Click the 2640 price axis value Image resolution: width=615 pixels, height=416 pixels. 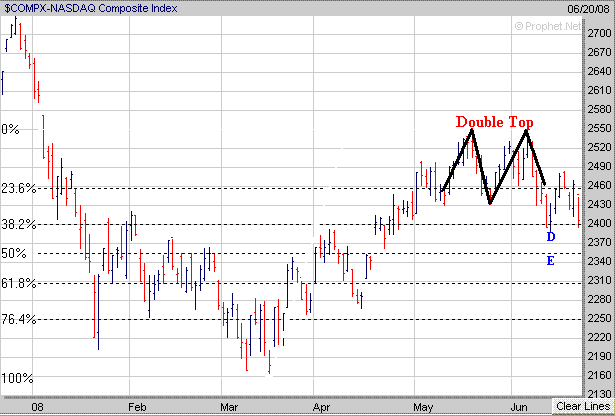tap(599, 71)
